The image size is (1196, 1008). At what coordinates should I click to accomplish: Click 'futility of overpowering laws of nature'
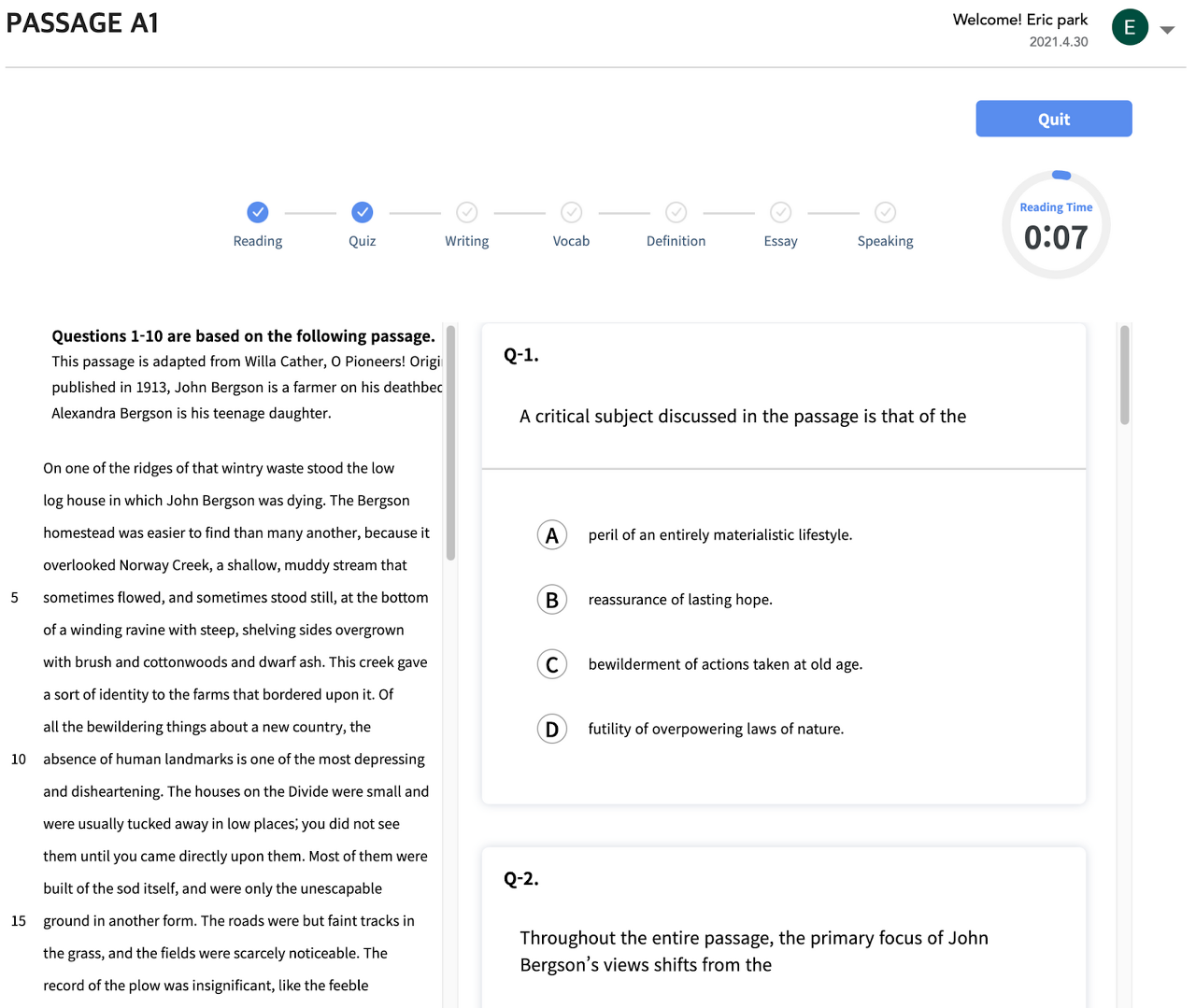click(x=716, y=729)
